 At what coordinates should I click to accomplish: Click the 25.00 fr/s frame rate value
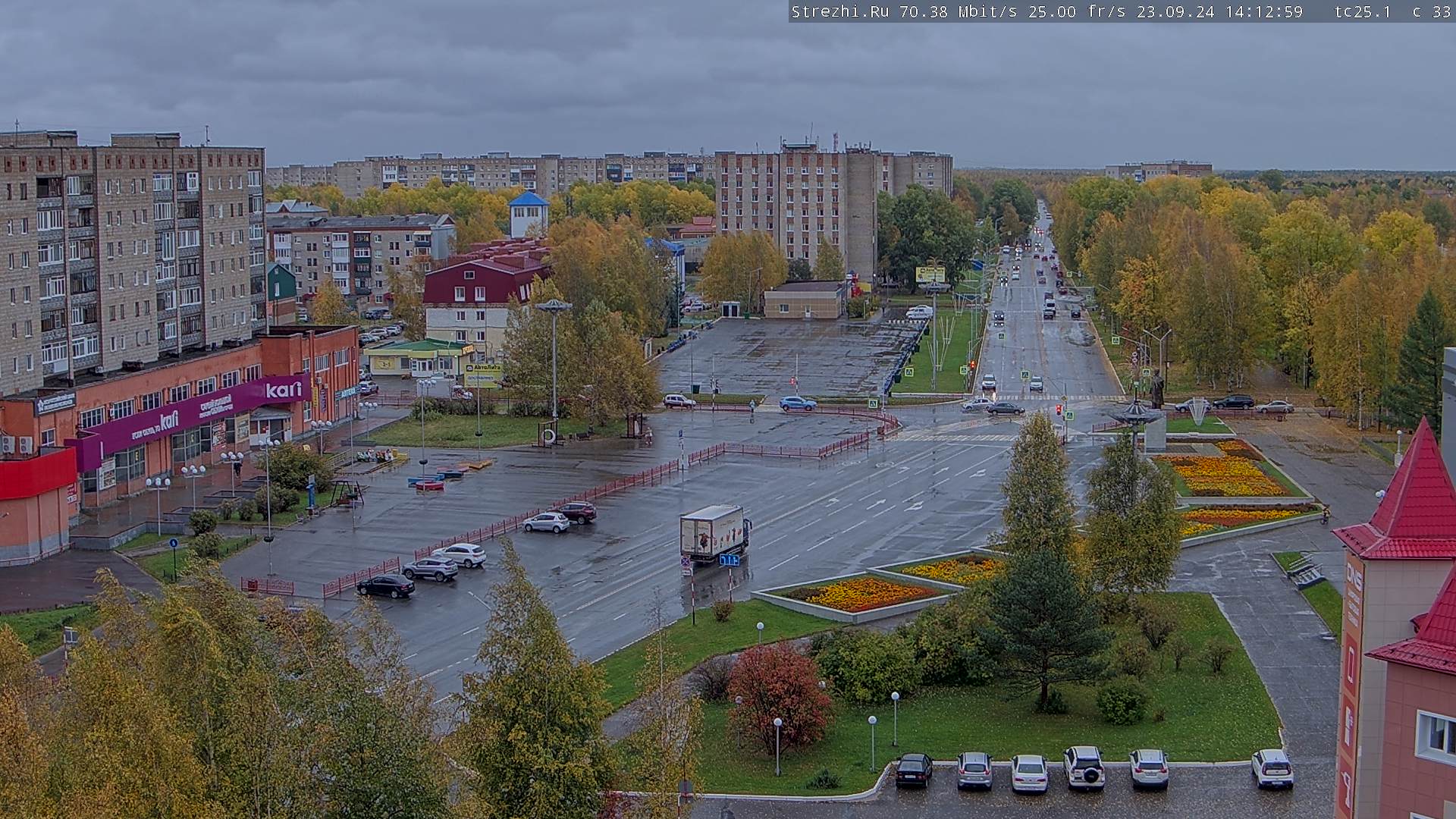pyautogui.click(x=1077, y=11)
